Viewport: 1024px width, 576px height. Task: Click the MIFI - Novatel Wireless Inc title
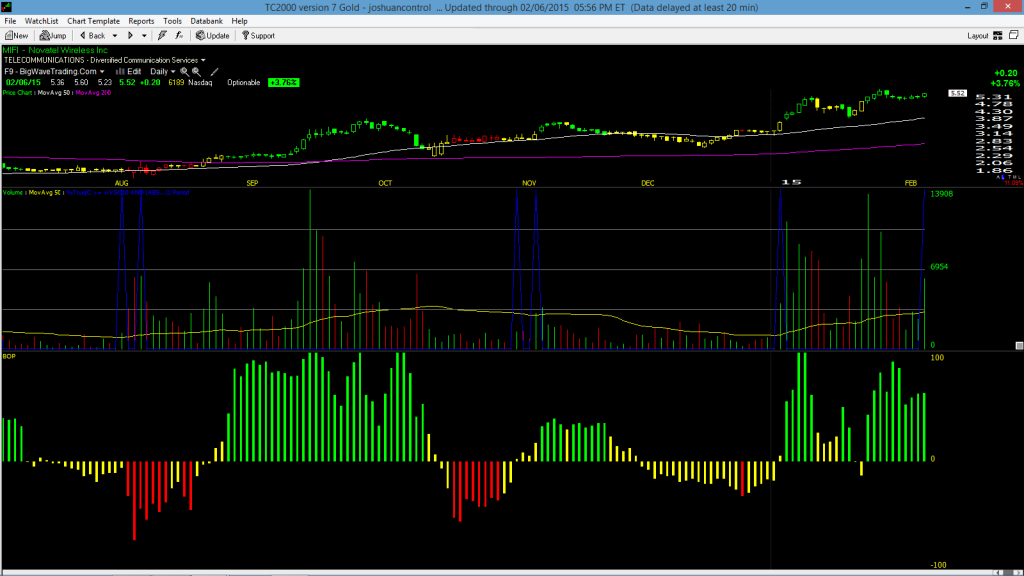pos(55,50)
